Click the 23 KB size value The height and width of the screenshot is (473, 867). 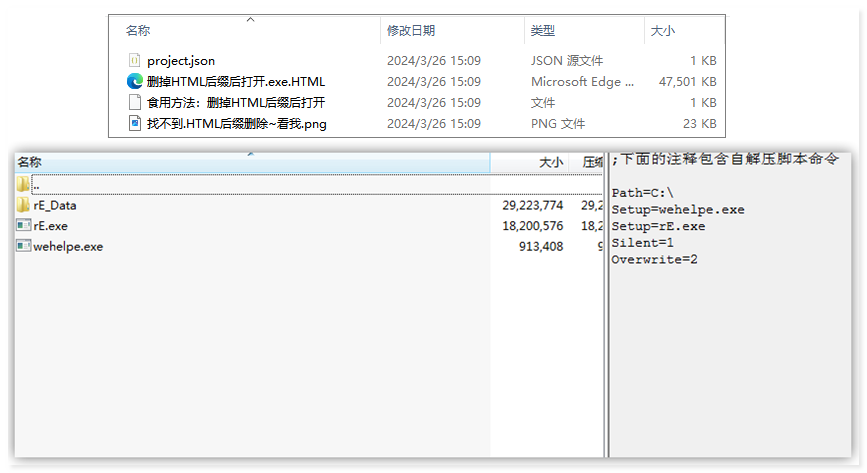[699, 123]
